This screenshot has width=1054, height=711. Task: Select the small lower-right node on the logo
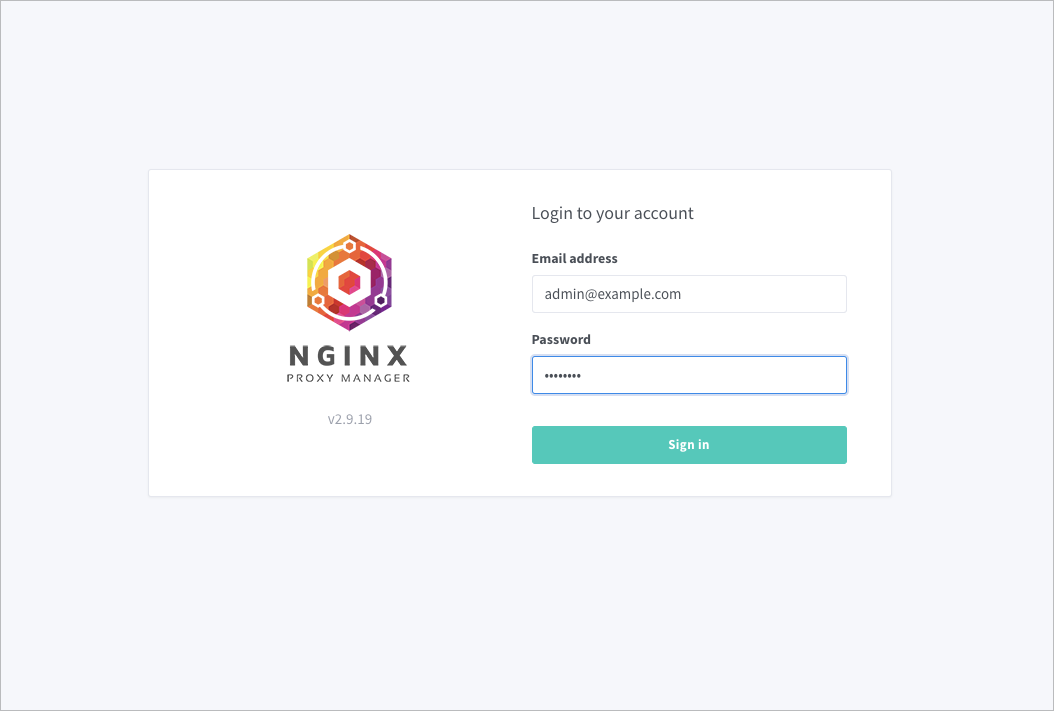[380, 300]
